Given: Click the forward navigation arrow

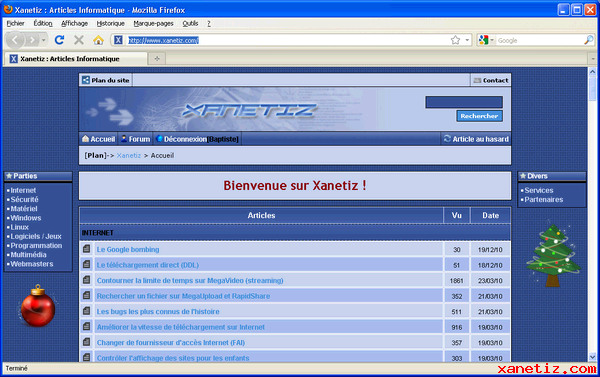Looking at the screenshot, I should [x=32, y=40].
